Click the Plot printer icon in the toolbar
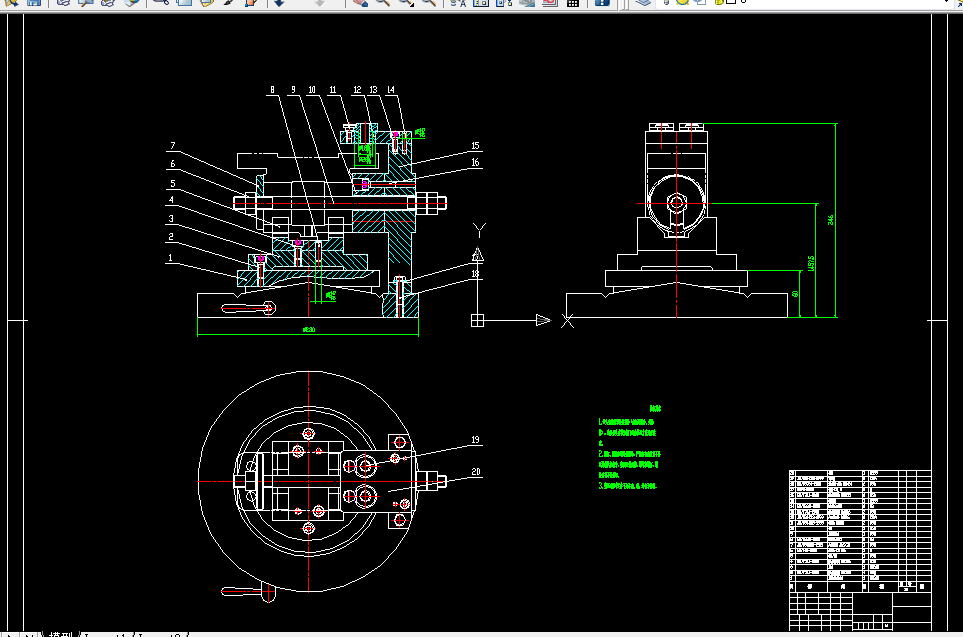Image resolution: width=963 pixels, height=637 pixels. click(x=63, y=2)
